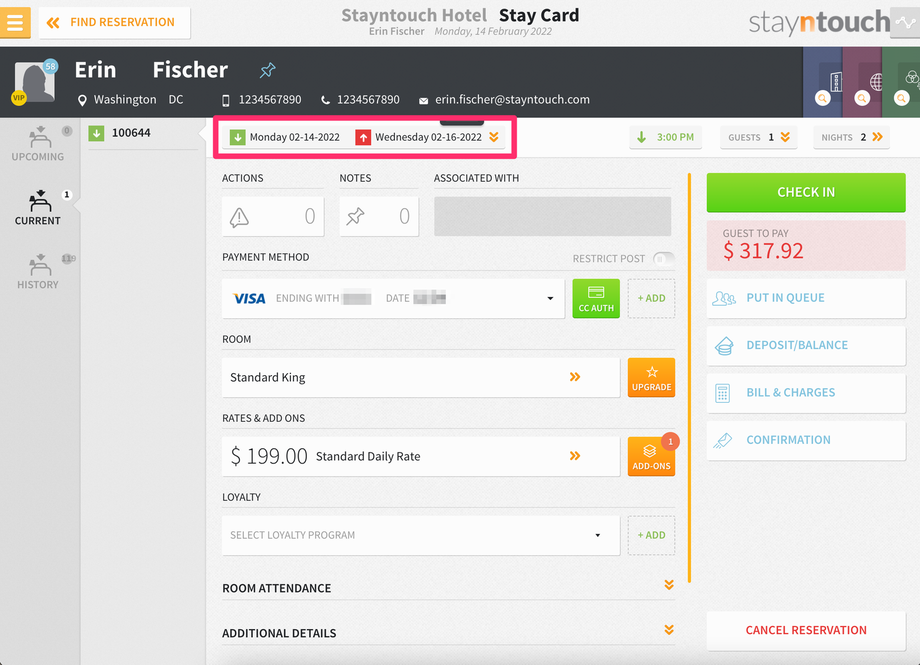Open the Add-Ons layers button
920x665 pixels.
(651, 456)
